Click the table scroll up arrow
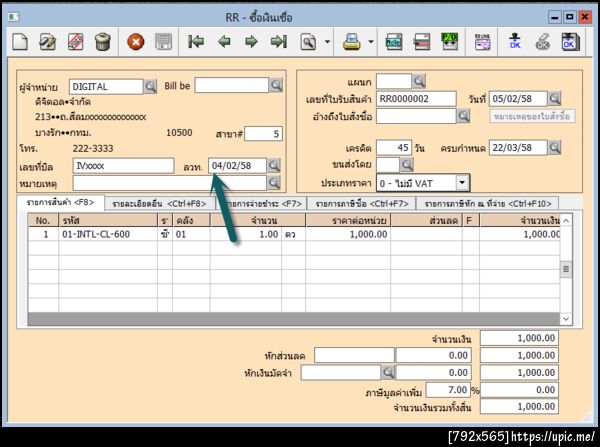This screenshot has height=447, width=600. point(566,220)
